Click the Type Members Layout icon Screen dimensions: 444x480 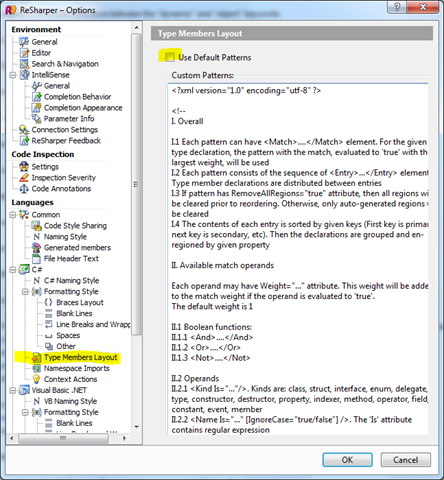(x=36, y=358)
